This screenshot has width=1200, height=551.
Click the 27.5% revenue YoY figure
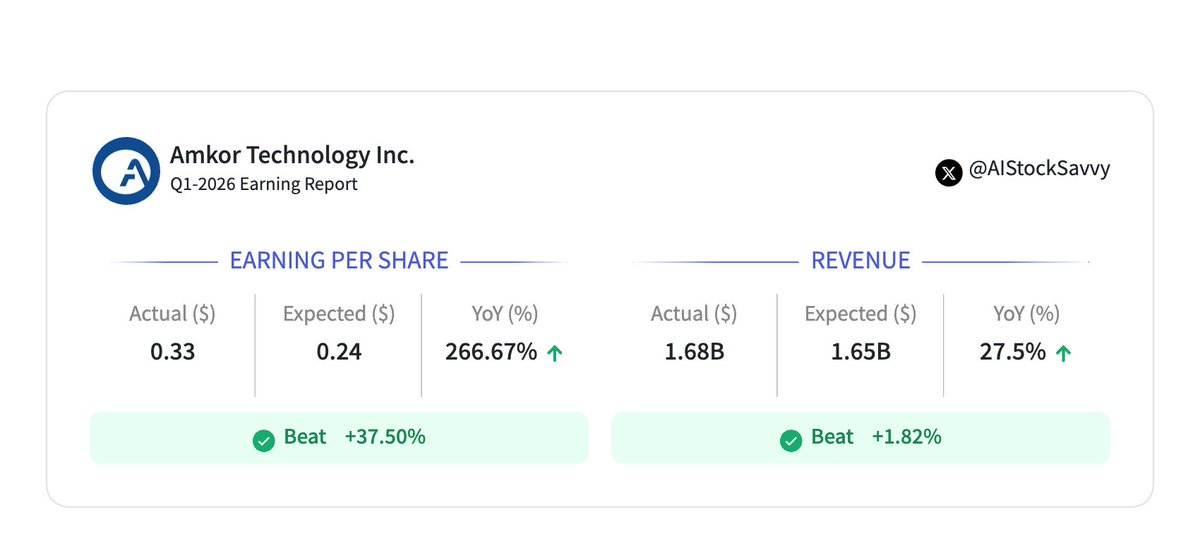(1013, 352)
